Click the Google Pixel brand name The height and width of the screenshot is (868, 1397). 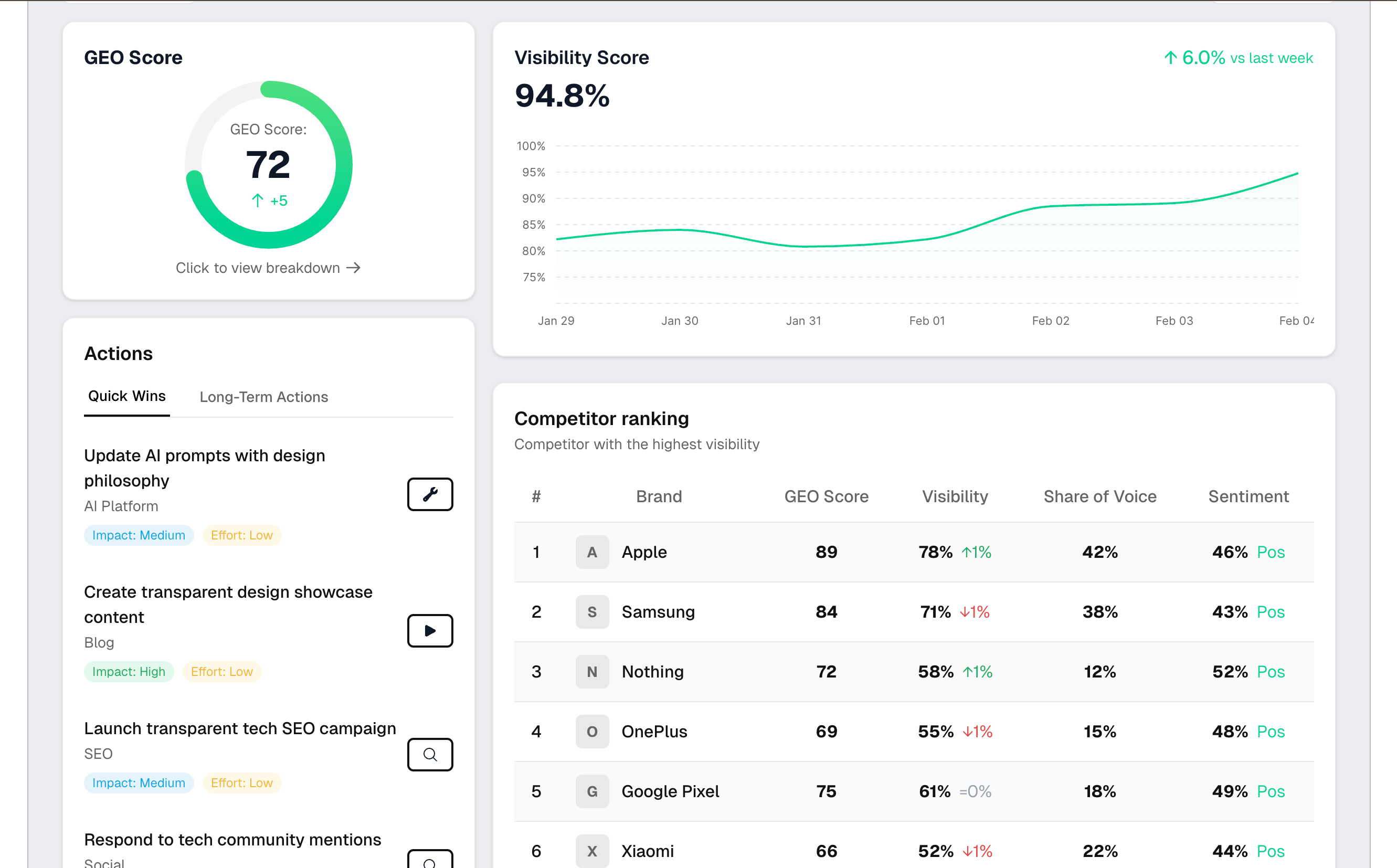670,791
